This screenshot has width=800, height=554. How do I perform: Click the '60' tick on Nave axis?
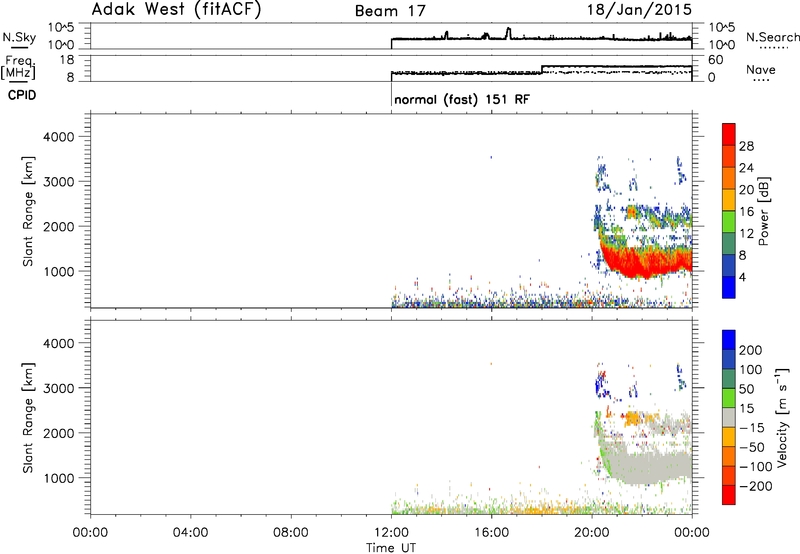pos(716,60)
